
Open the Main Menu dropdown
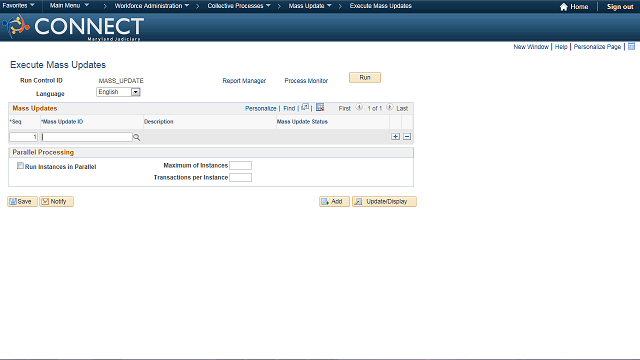(x=69, y=6)
